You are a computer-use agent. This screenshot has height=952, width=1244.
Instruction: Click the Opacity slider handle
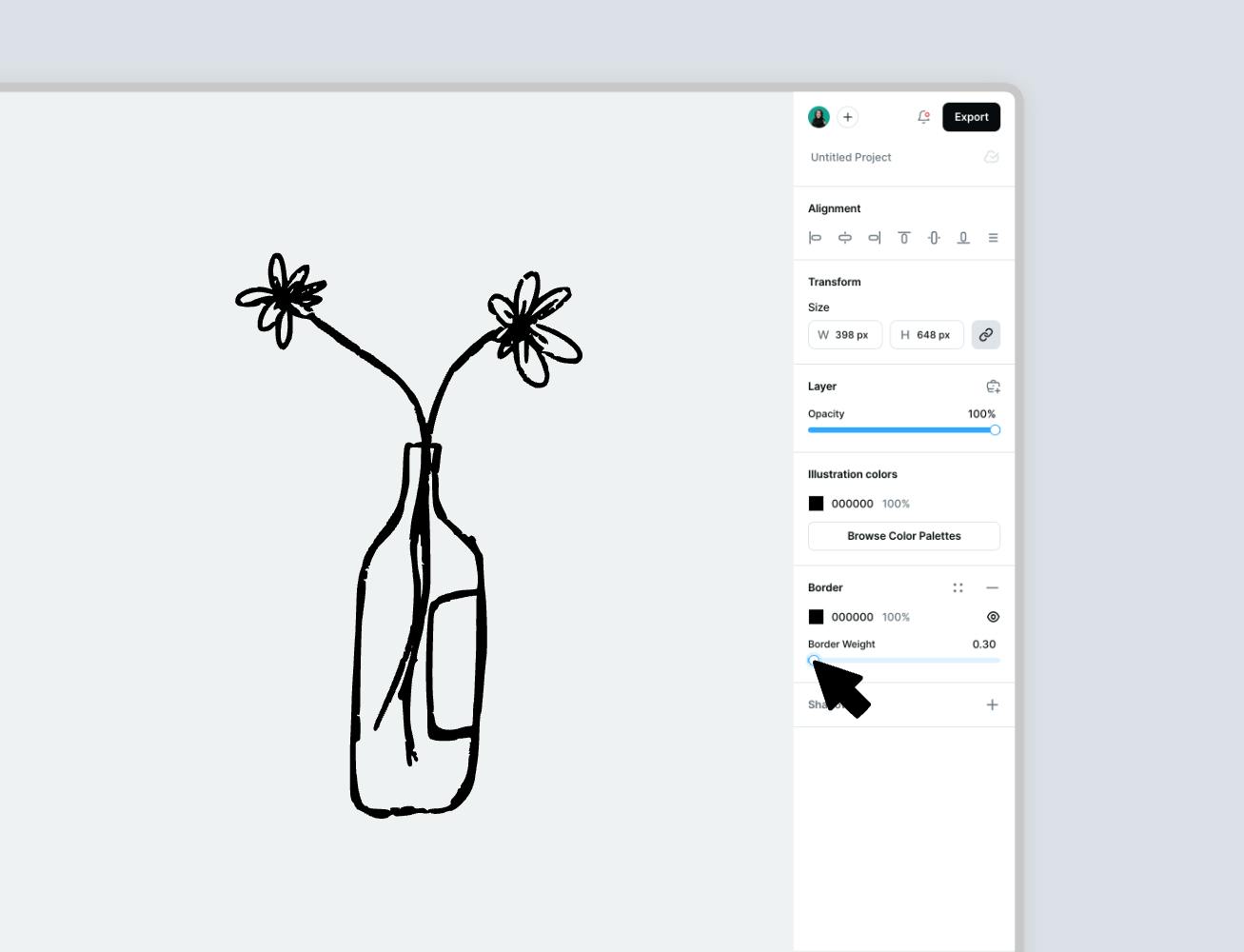tap(995, 429)
